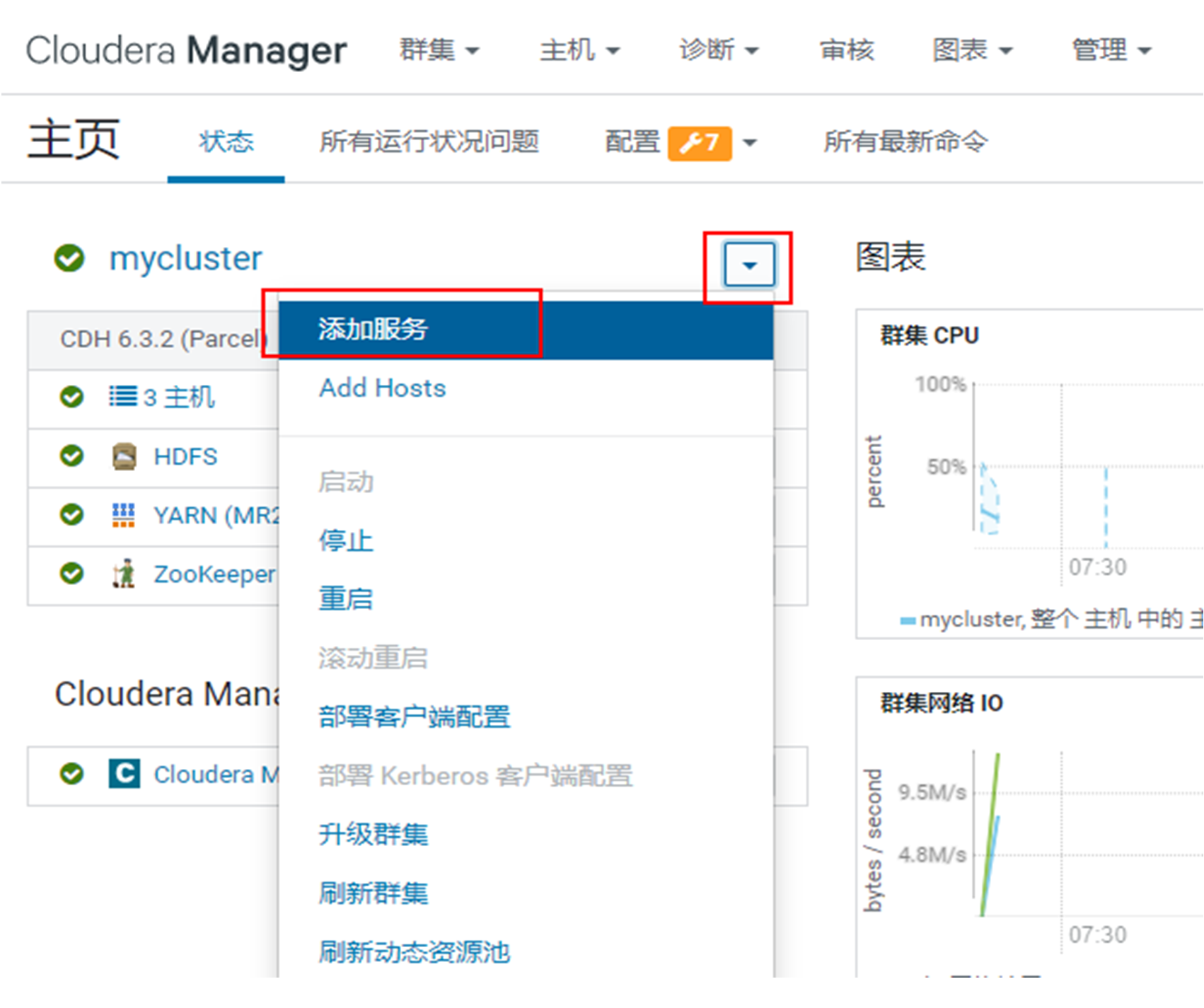This screenshot has height=1008, width=1204.
Task: Click the Cloudera Manager logo
Action: pos(186,51)
